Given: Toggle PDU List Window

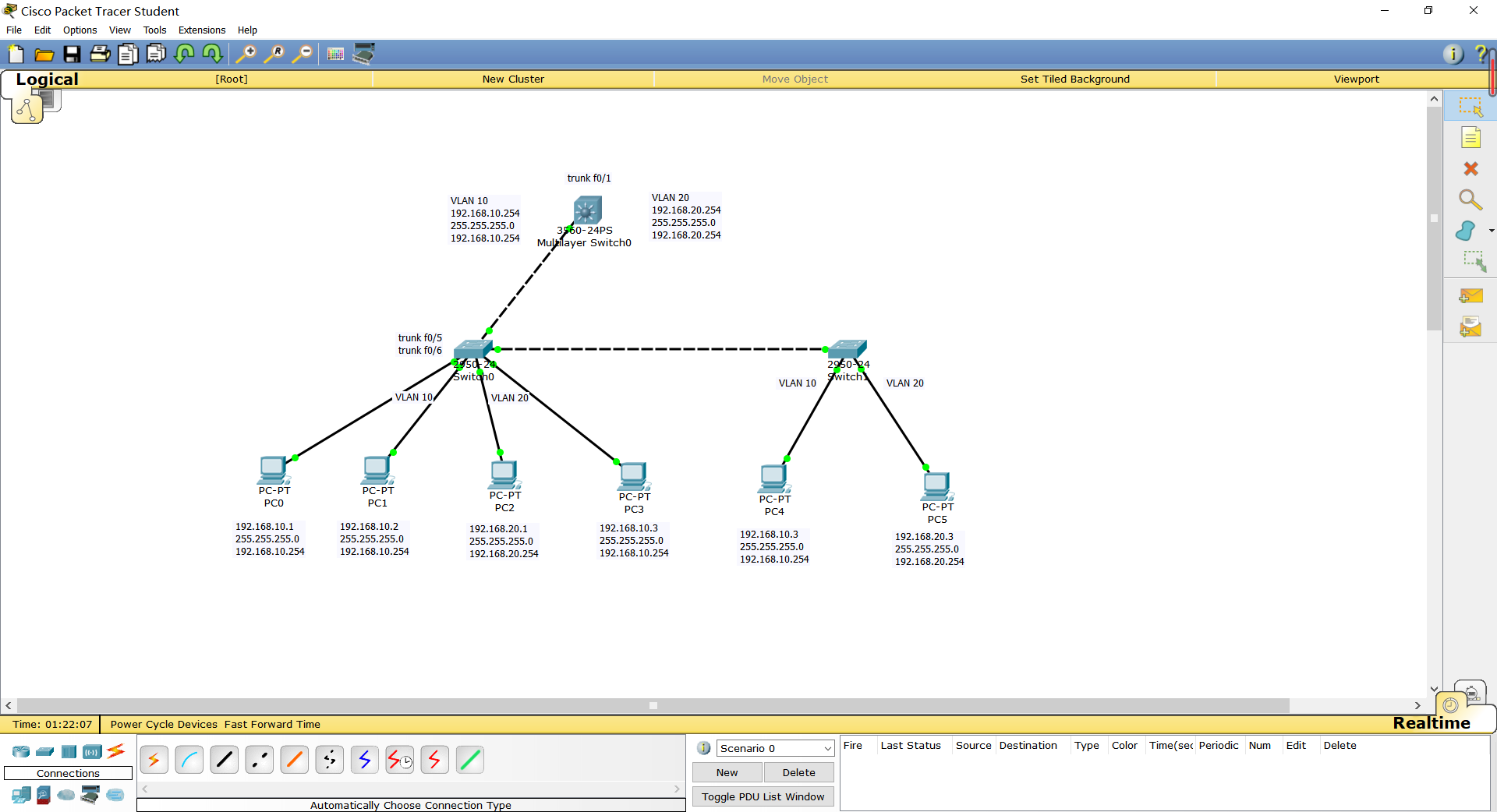Looking at the screenshot, I should (x=763, y=796).
